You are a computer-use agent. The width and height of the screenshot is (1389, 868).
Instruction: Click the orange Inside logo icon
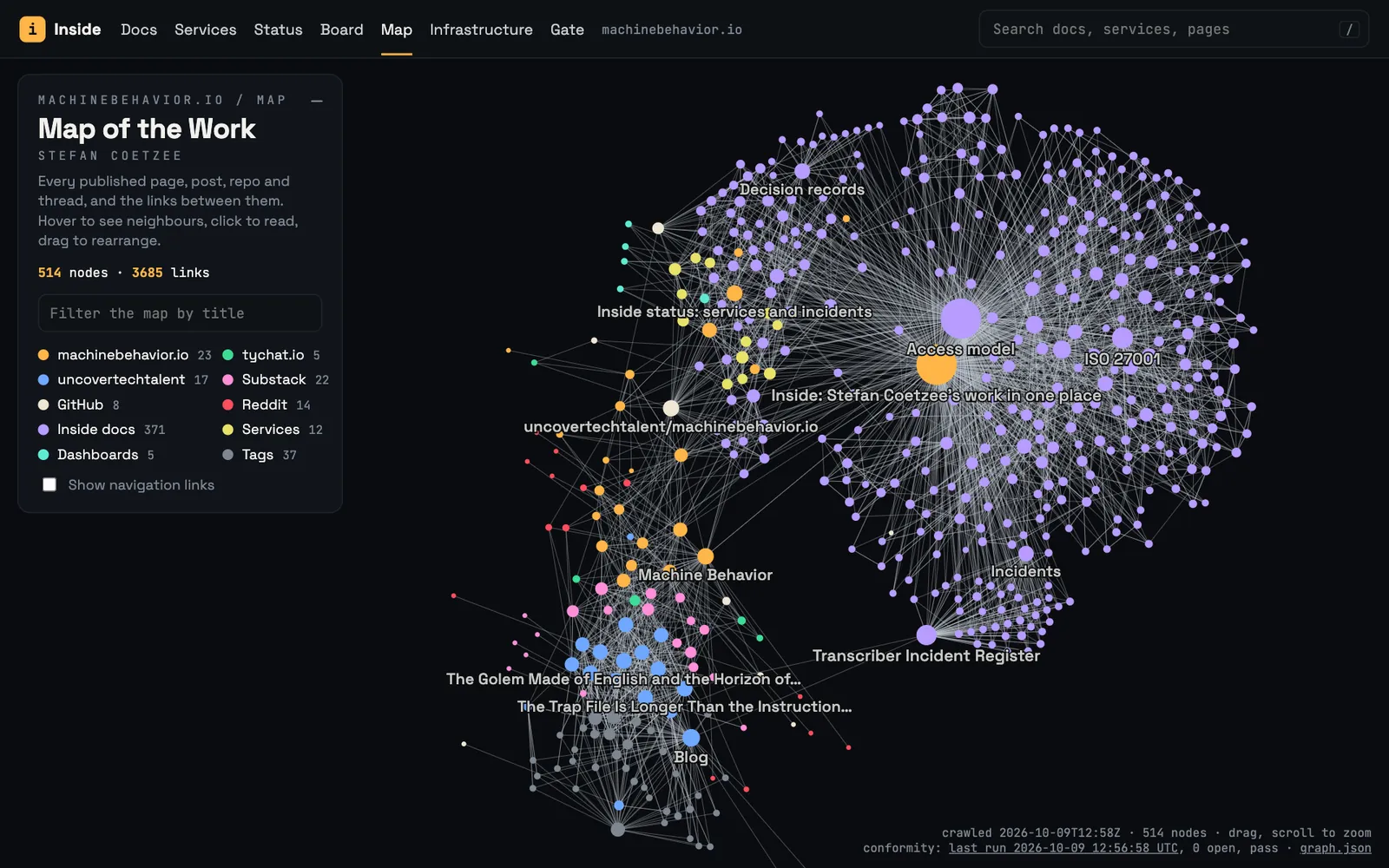coord(32,30)
